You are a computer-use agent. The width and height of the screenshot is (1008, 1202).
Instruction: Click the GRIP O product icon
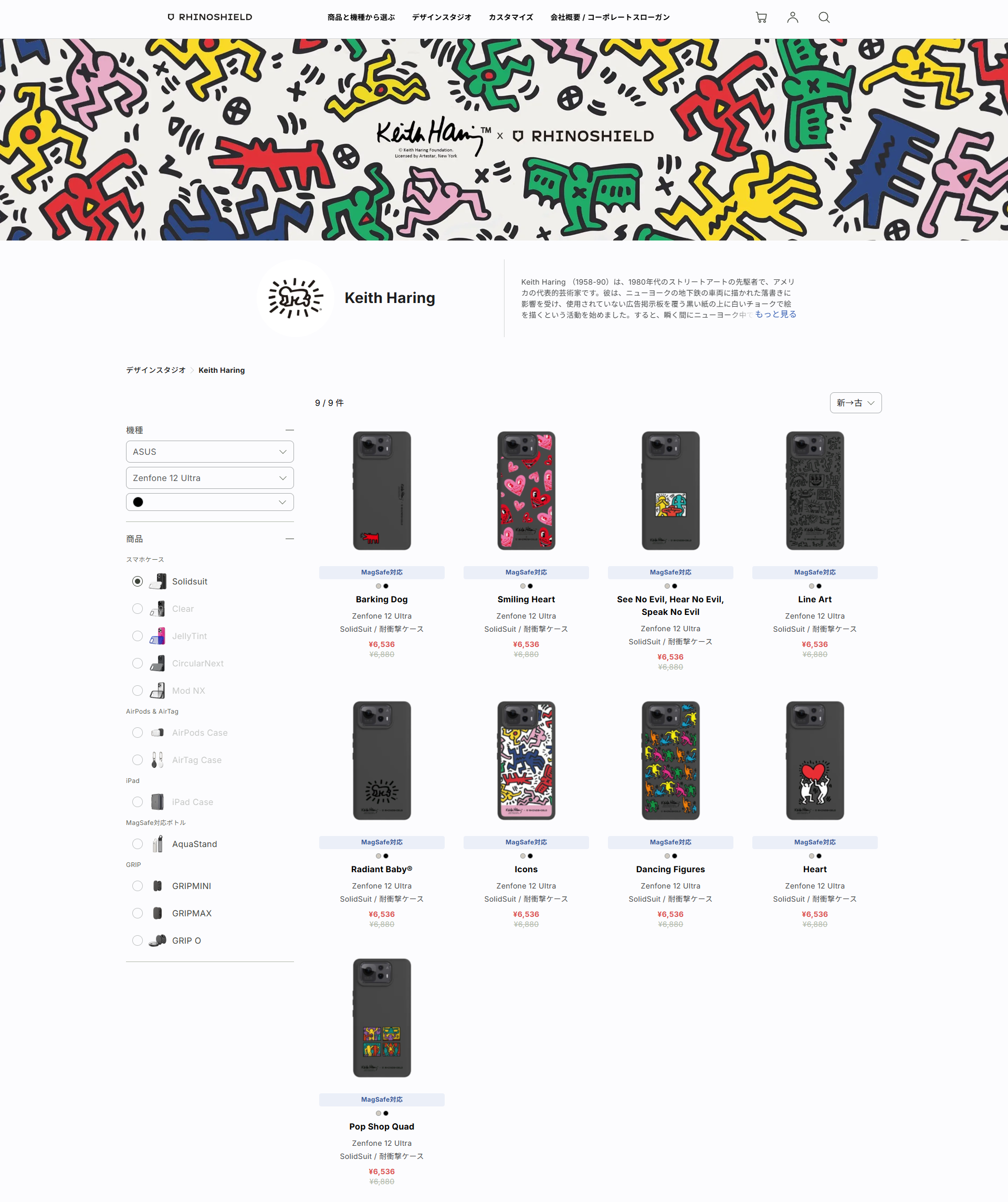click(157, 940)
